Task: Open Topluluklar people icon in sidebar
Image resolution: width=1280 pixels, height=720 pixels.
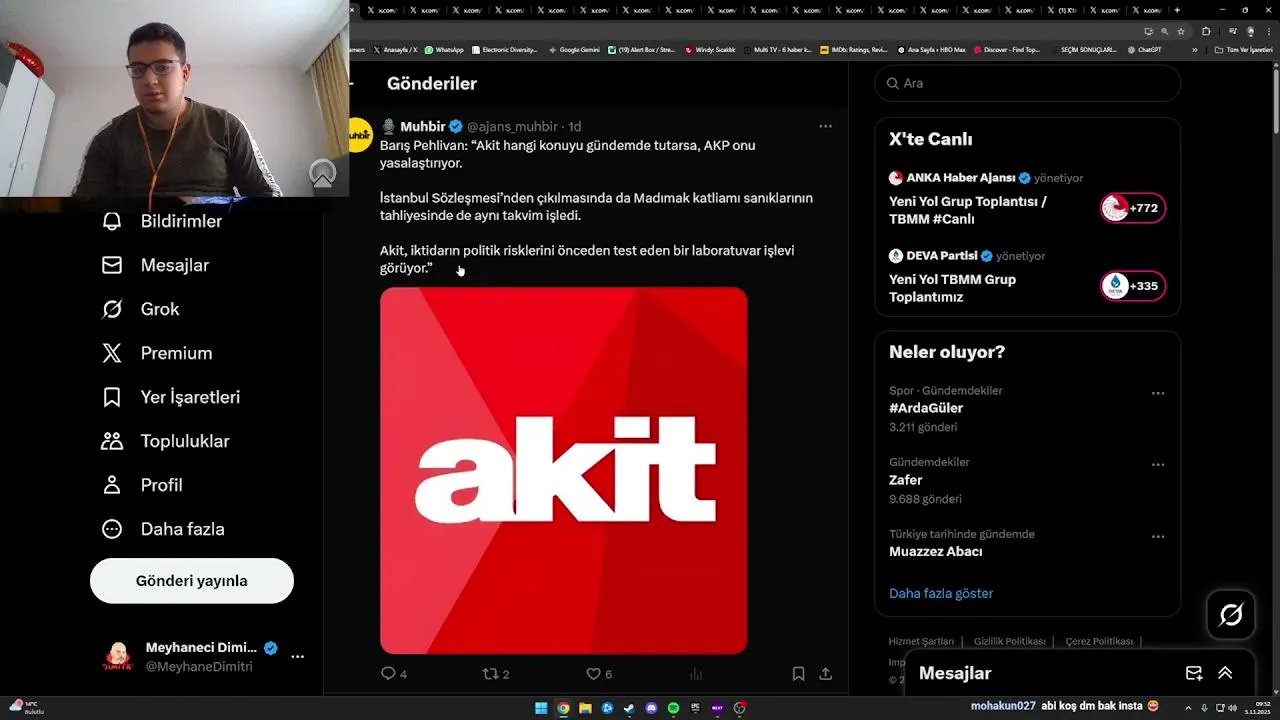Action: (x=112, y=441)
